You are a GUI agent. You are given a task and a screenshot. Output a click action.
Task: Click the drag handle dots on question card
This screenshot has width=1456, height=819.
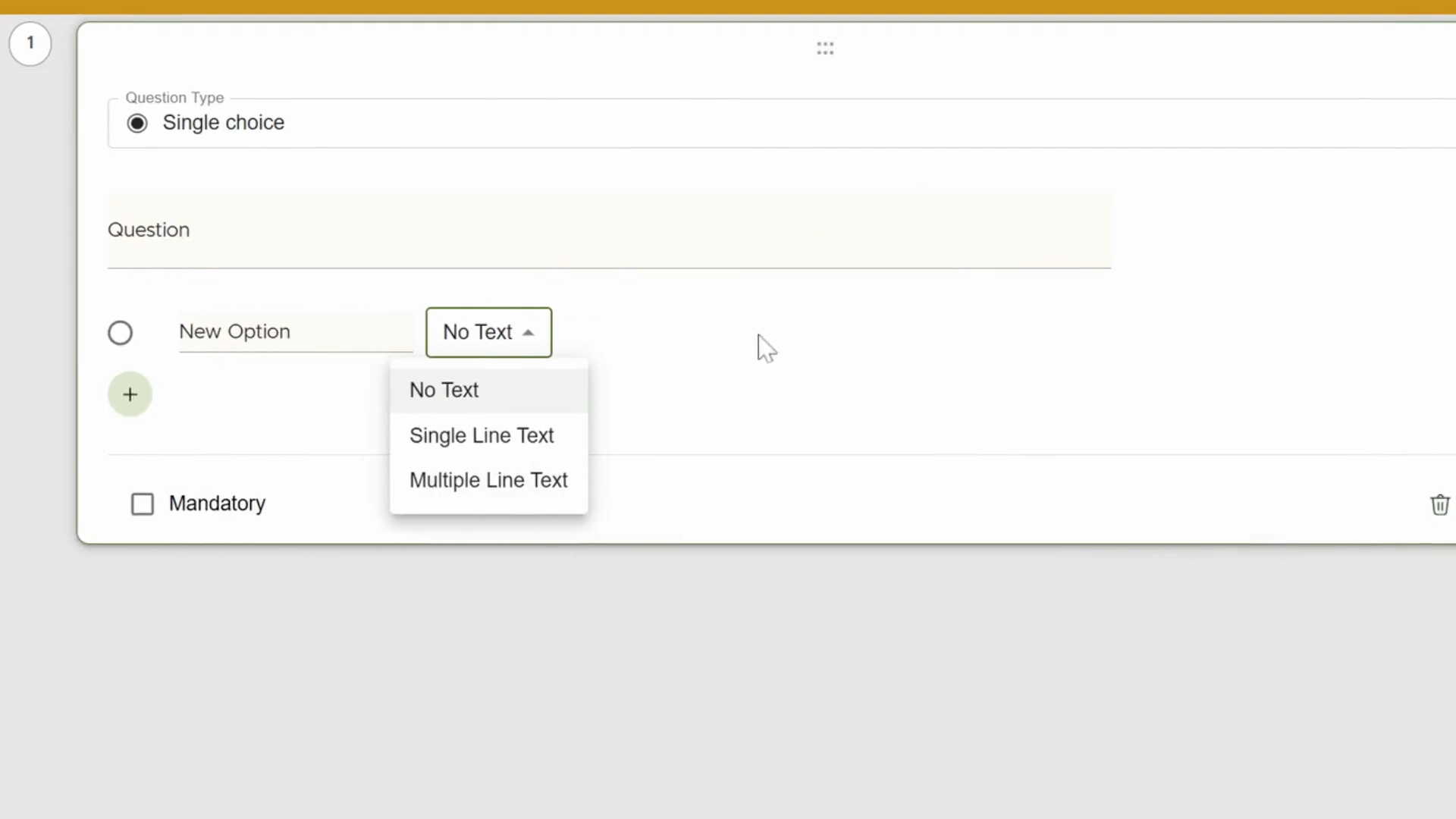tap(825, 49)
